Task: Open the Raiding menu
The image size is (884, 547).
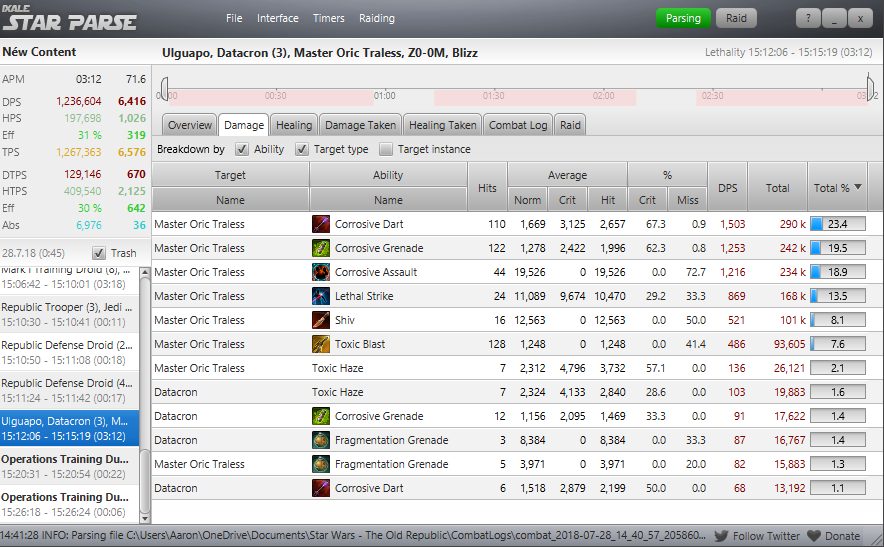Action: point(377,18)
